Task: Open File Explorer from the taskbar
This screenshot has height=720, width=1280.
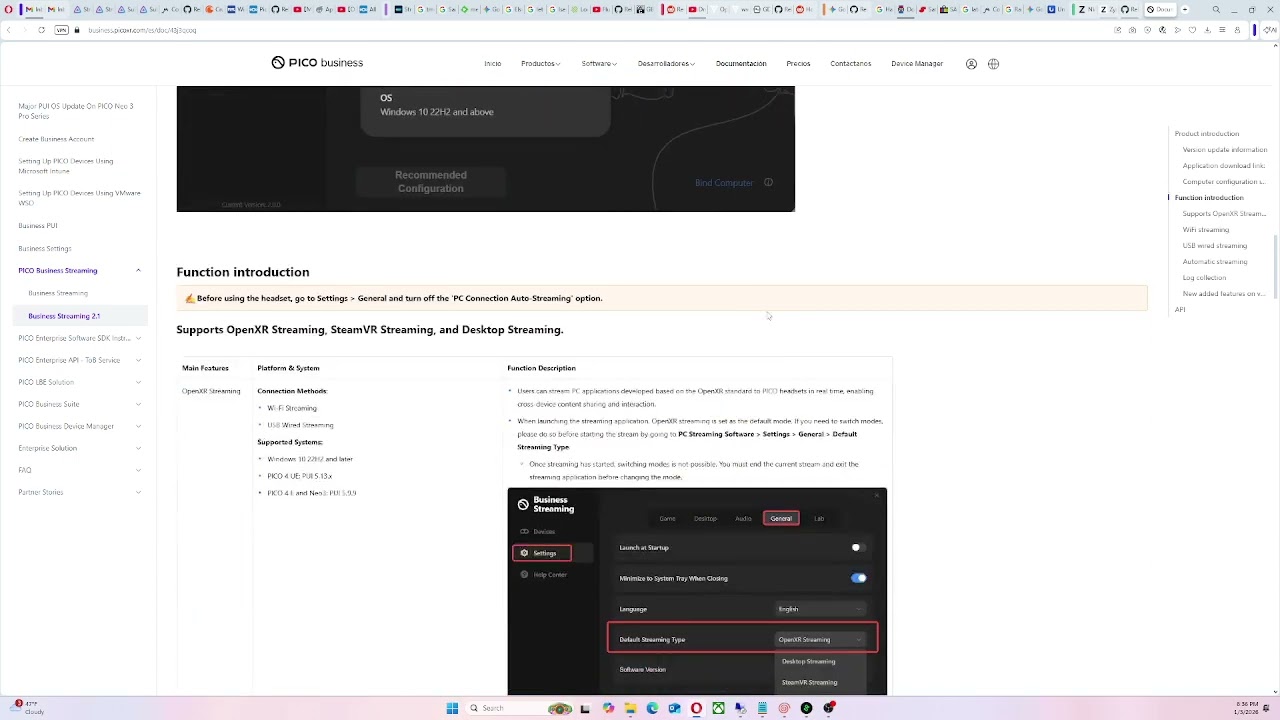Action: [630, 708]
